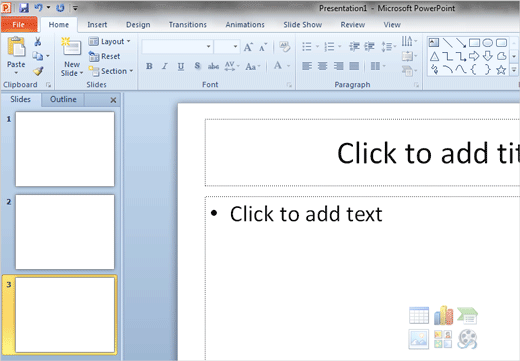Viewport: 520px width, 361px height.
Task: Open the File tab
Action: [x=19, y=25]
